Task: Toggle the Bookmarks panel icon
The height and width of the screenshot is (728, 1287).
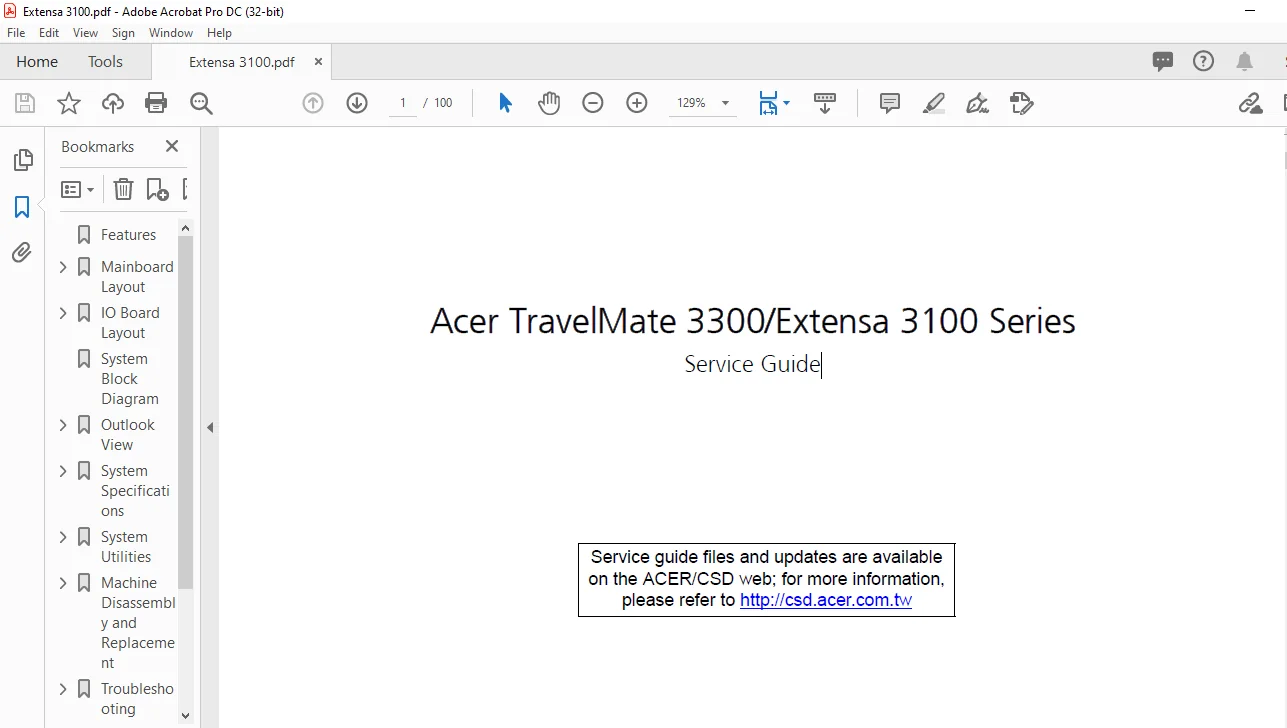Action: (22, 207)
